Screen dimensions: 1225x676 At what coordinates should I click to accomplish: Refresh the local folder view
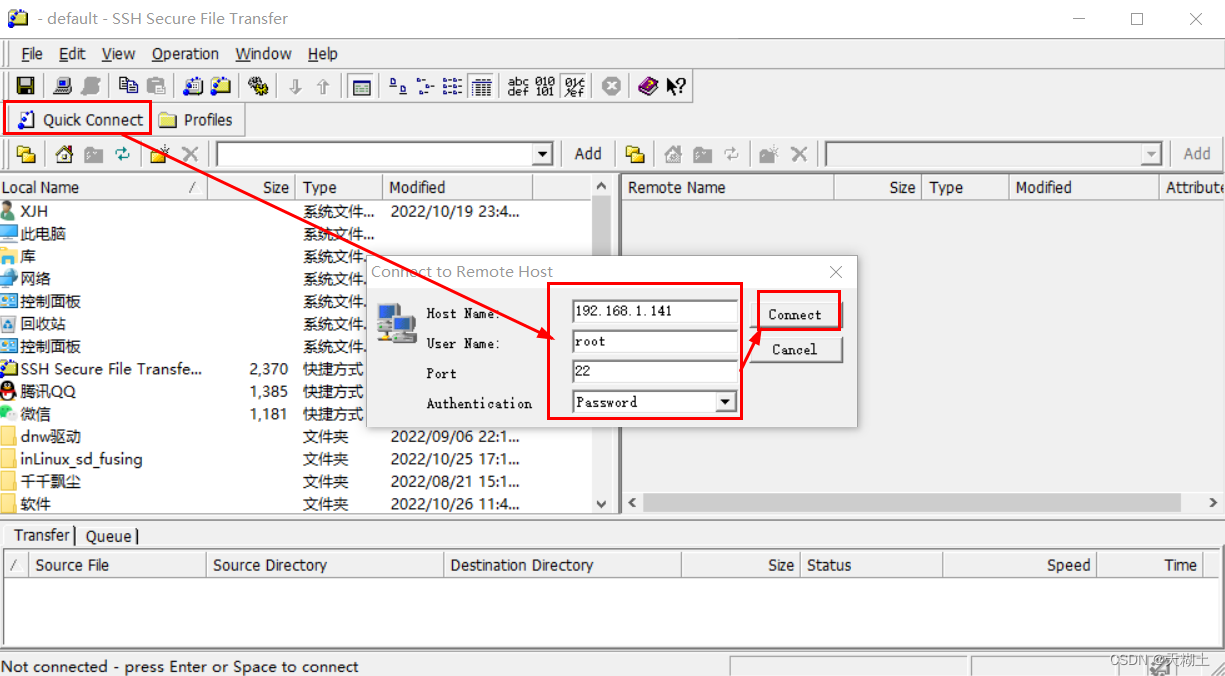122,153
